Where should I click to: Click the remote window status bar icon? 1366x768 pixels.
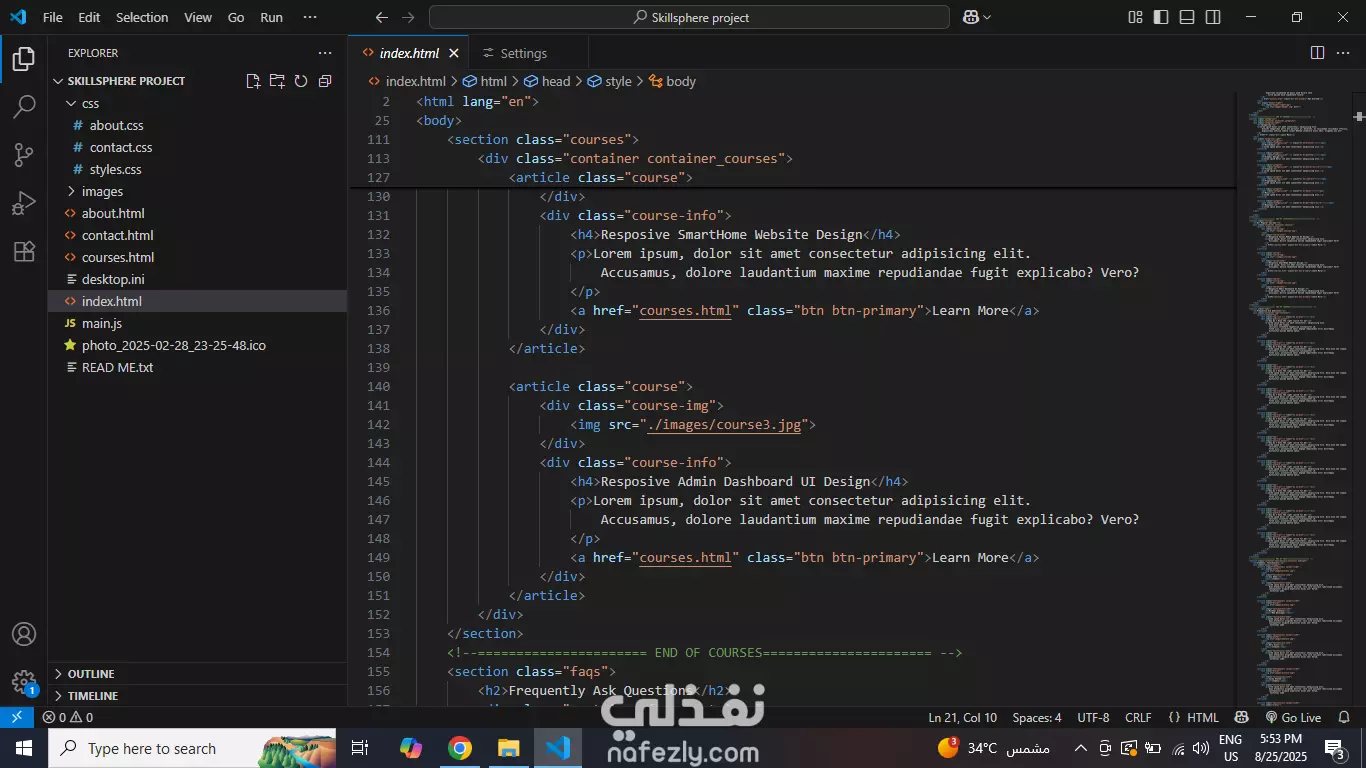(17, 717)
